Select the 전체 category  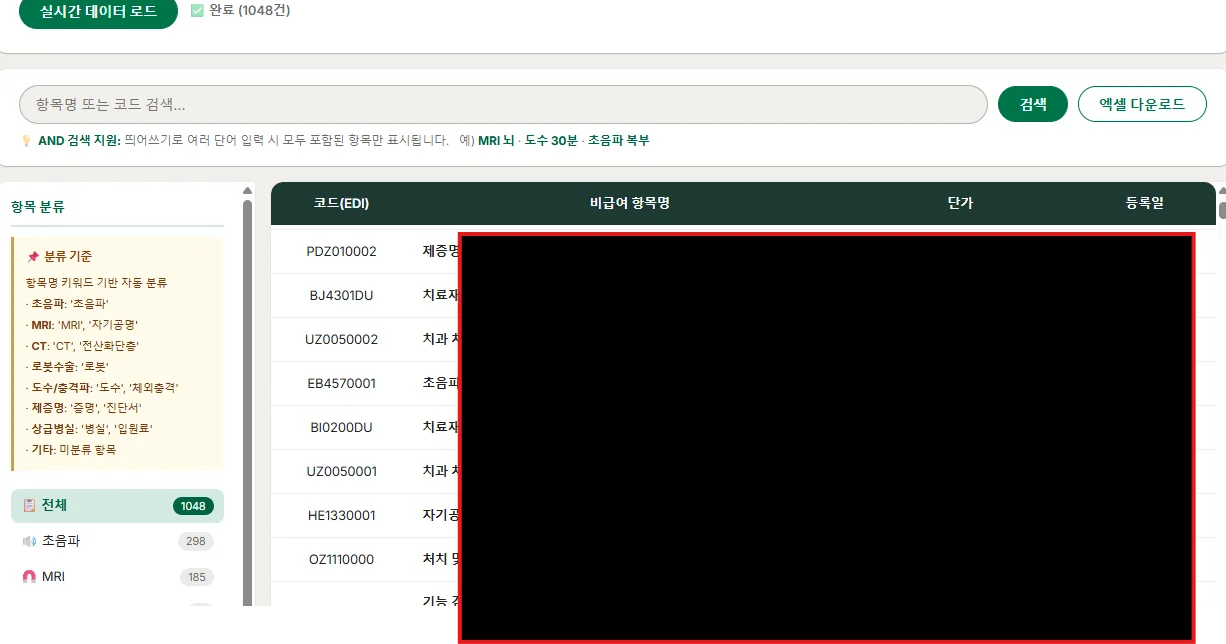point(117,506)
